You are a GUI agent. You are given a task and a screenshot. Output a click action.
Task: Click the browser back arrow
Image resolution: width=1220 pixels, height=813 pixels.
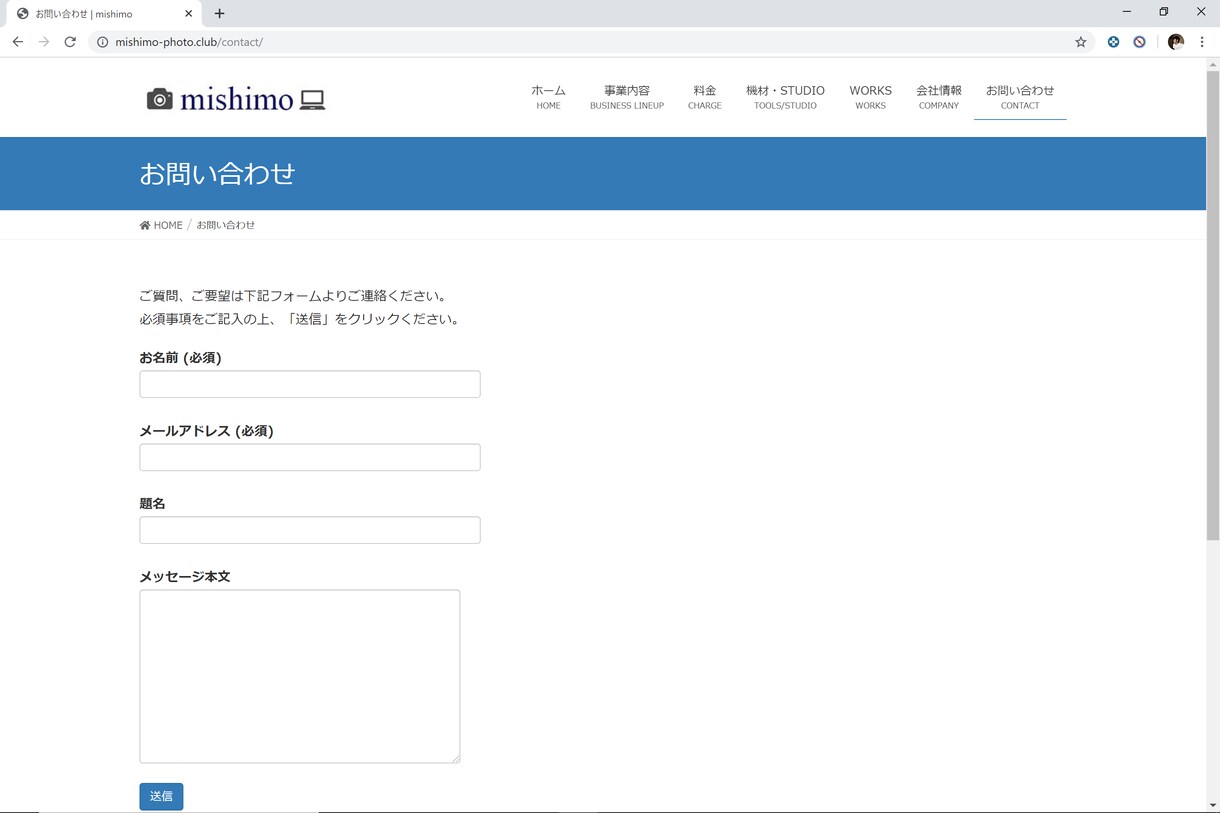(18, 42)
